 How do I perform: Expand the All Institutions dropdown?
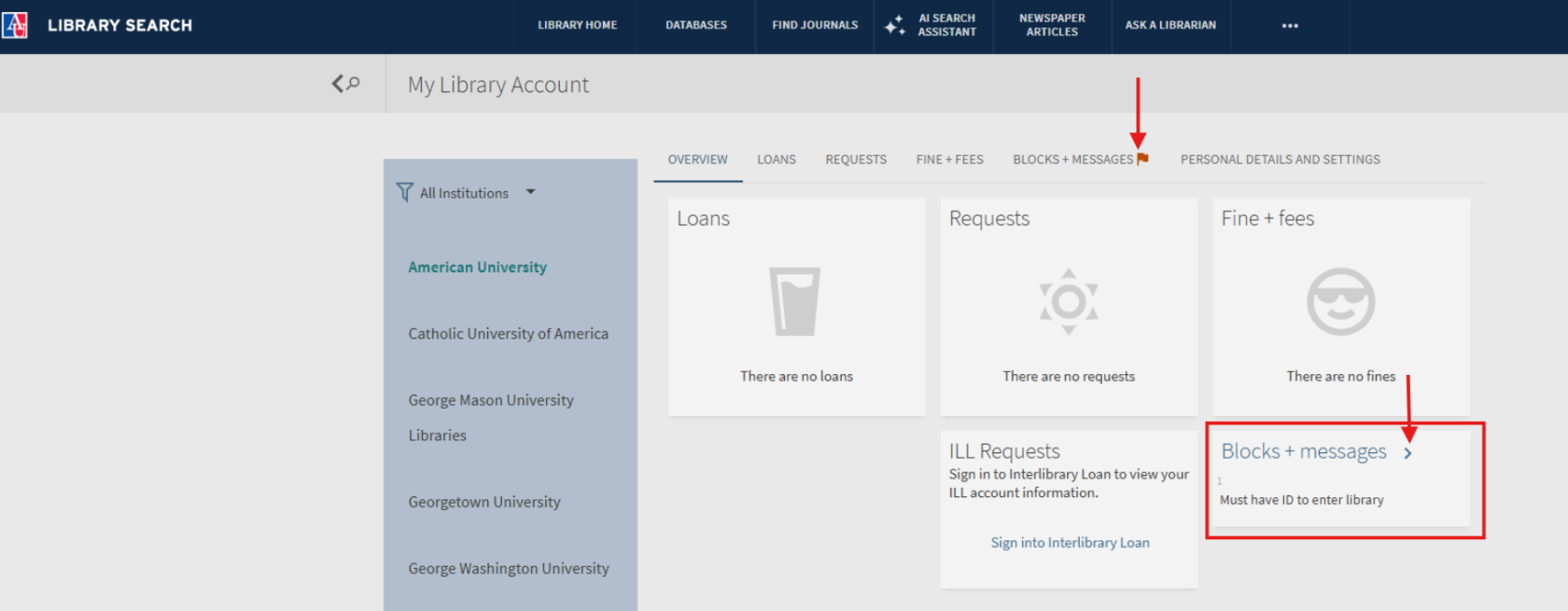pyautogui.click(x=530, y=192)
